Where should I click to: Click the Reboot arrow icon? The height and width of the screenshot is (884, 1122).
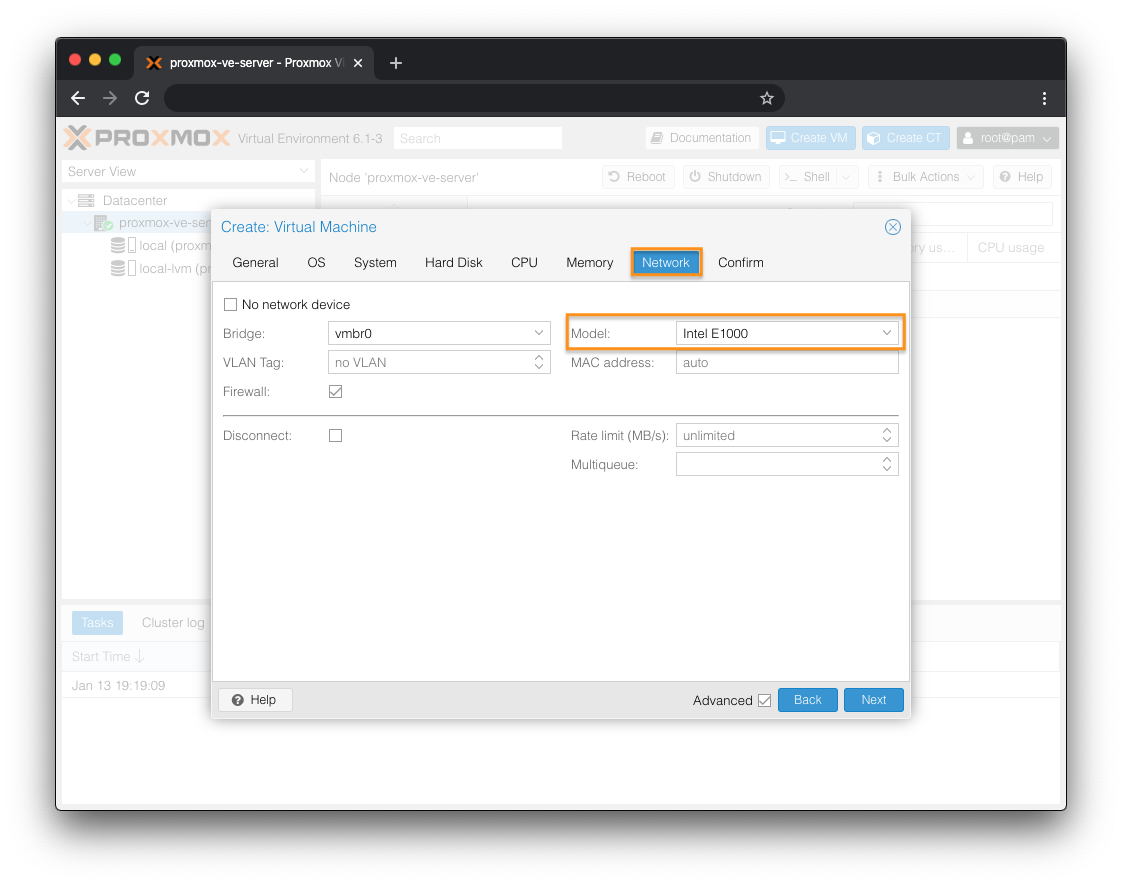coord(614,176)
